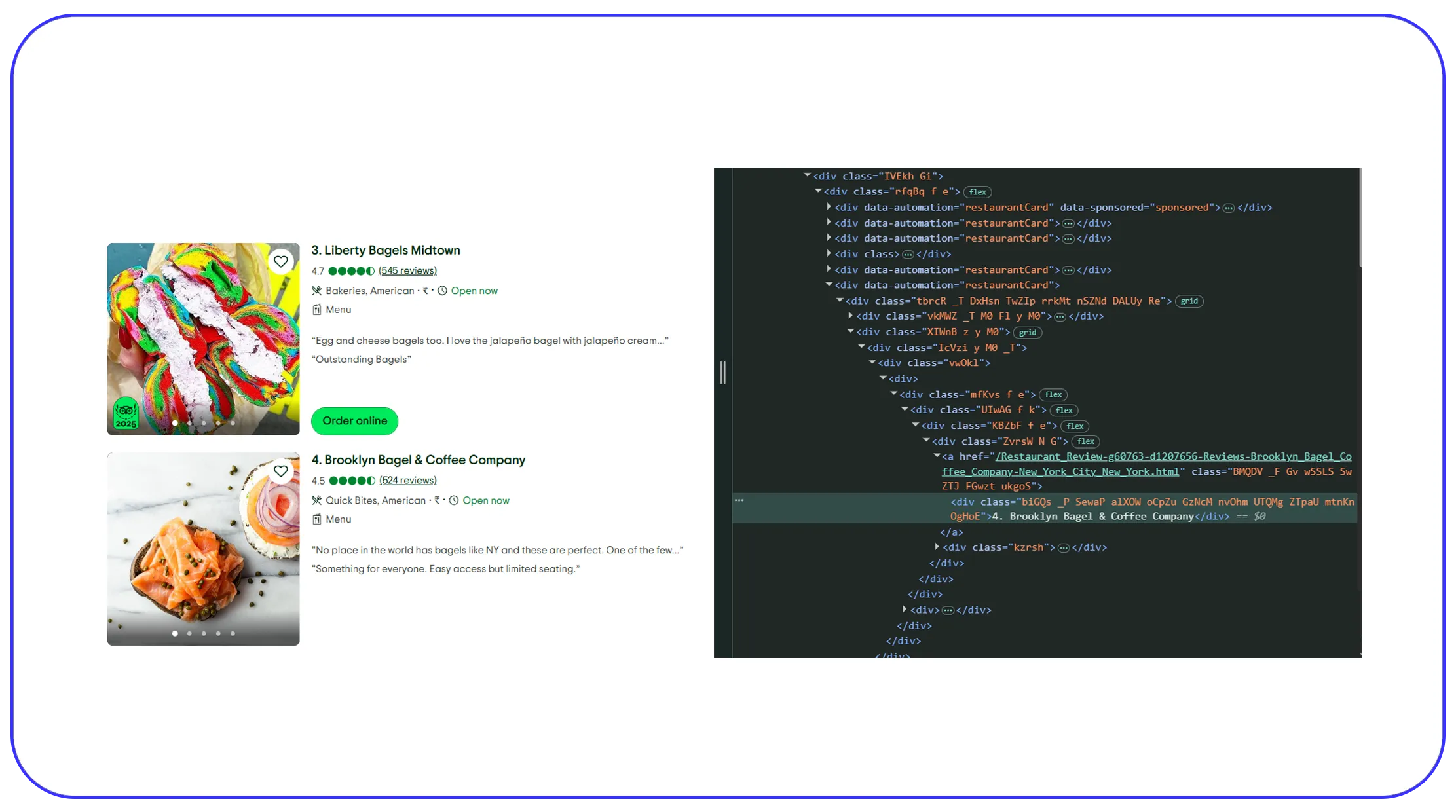Open the 524 reviews link
Viewport: 1456px width, 812px height.
[408, 480]
